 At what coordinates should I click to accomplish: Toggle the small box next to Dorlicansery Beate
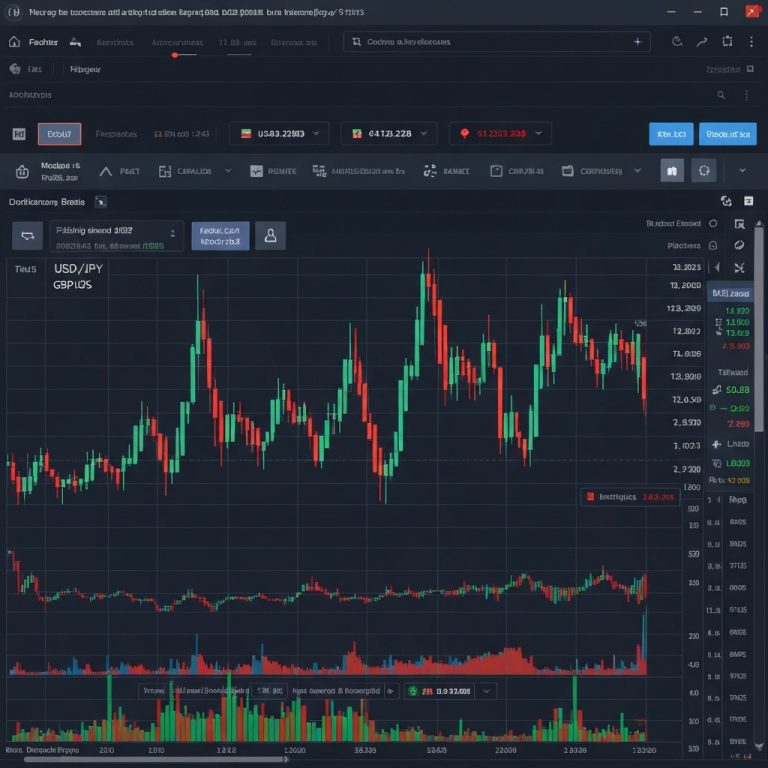click(x=100, y=202)
